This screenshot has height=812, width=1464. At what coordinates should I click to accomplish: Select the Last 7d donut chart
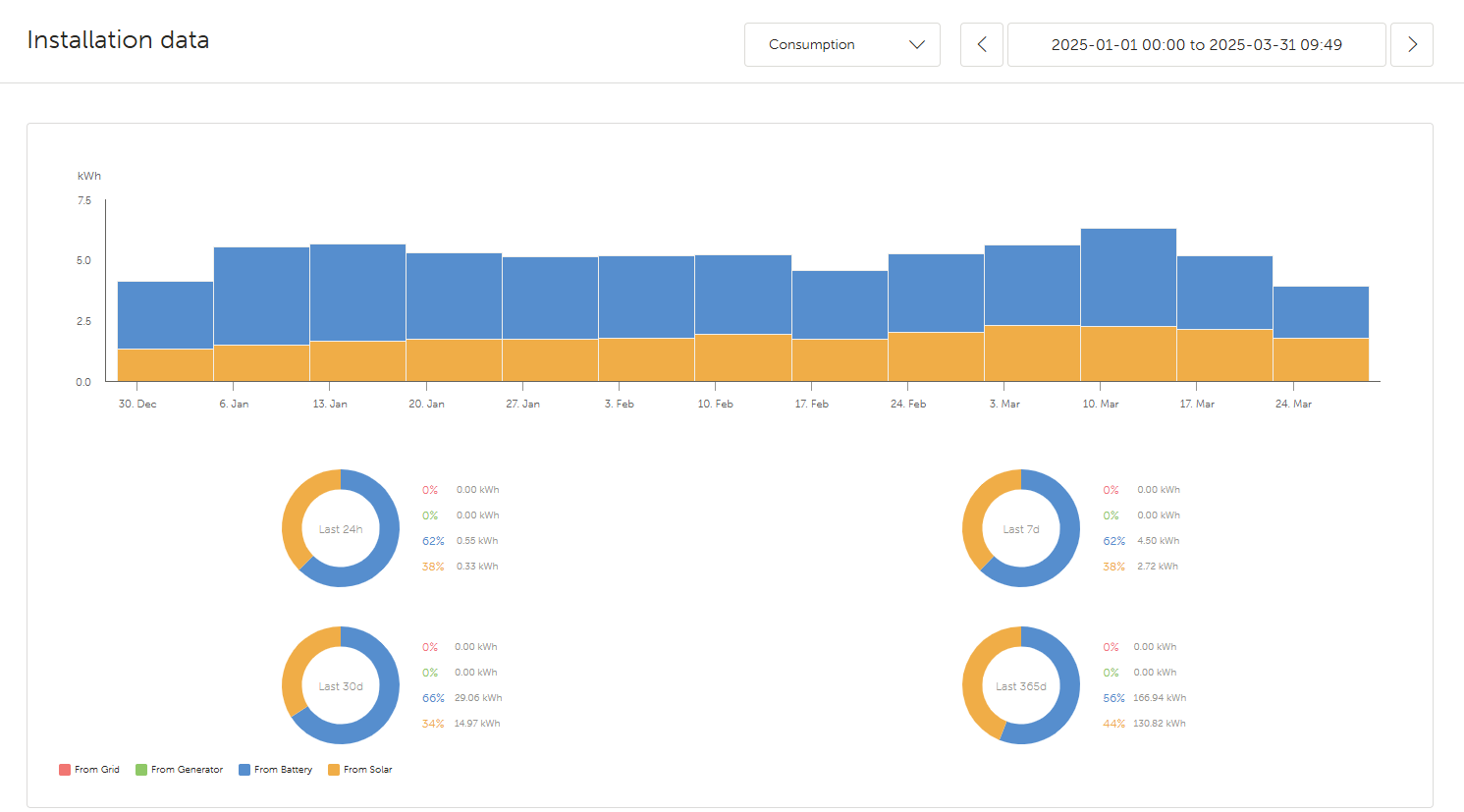1021,528
